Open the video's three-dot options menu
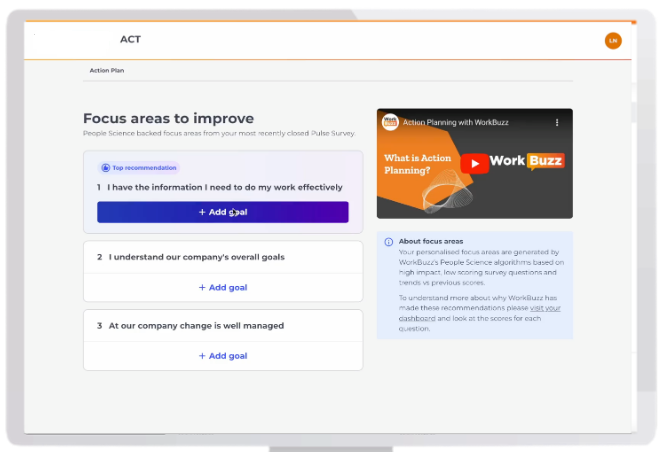This screenshot has width=664, height=452. click(557, 122)
